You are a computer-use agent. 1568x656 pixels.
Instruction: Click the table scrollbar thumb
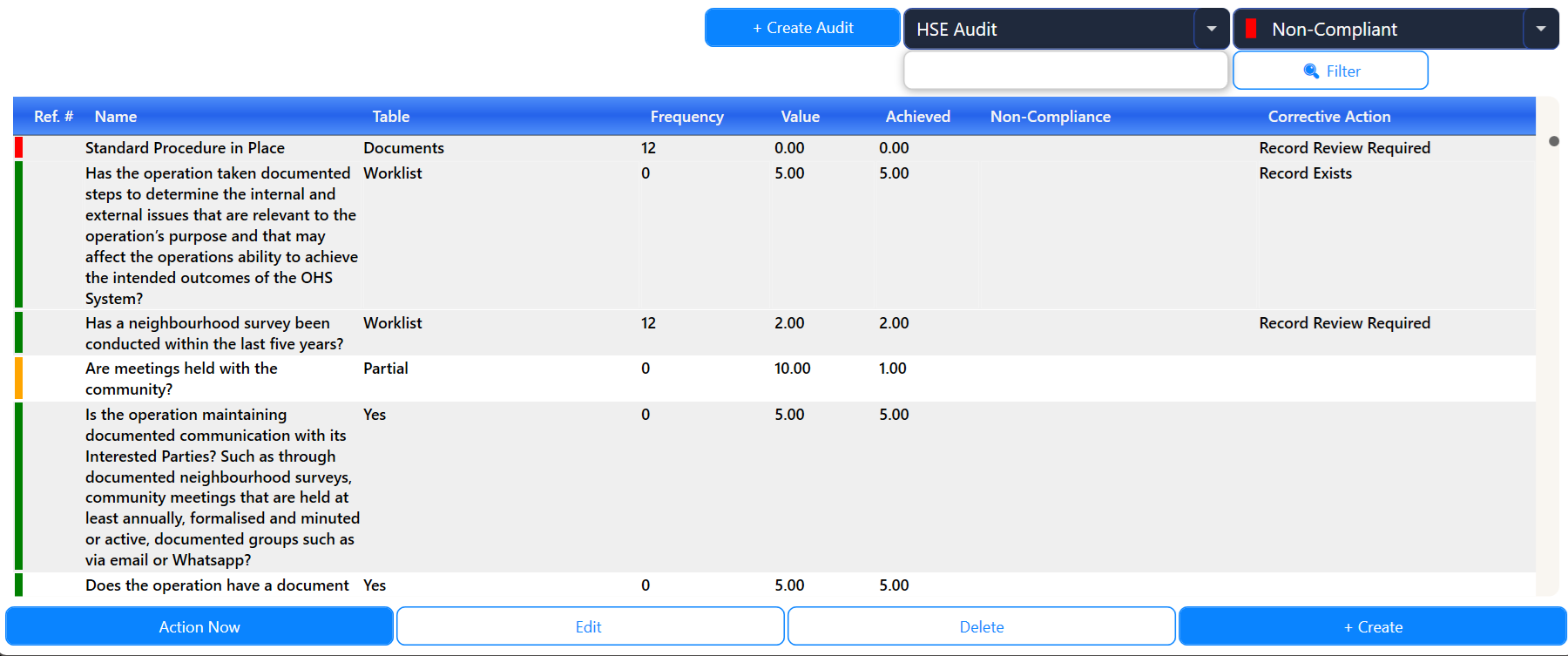click(x=1554, y=141)
